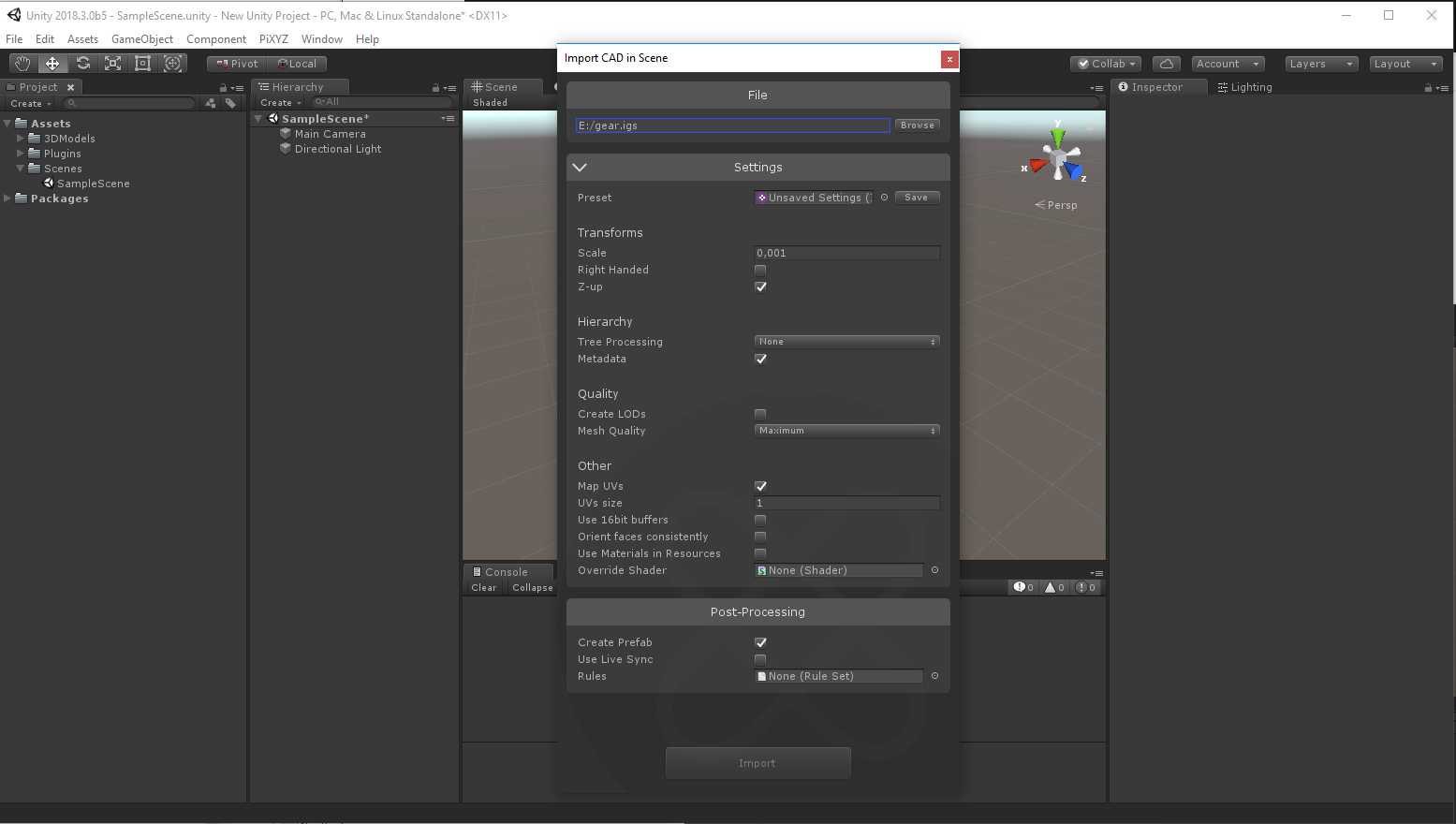Screen dimensions: 1456x824
Task: Uncheck the Create Prefab checkbox
Action: point(760,642)
